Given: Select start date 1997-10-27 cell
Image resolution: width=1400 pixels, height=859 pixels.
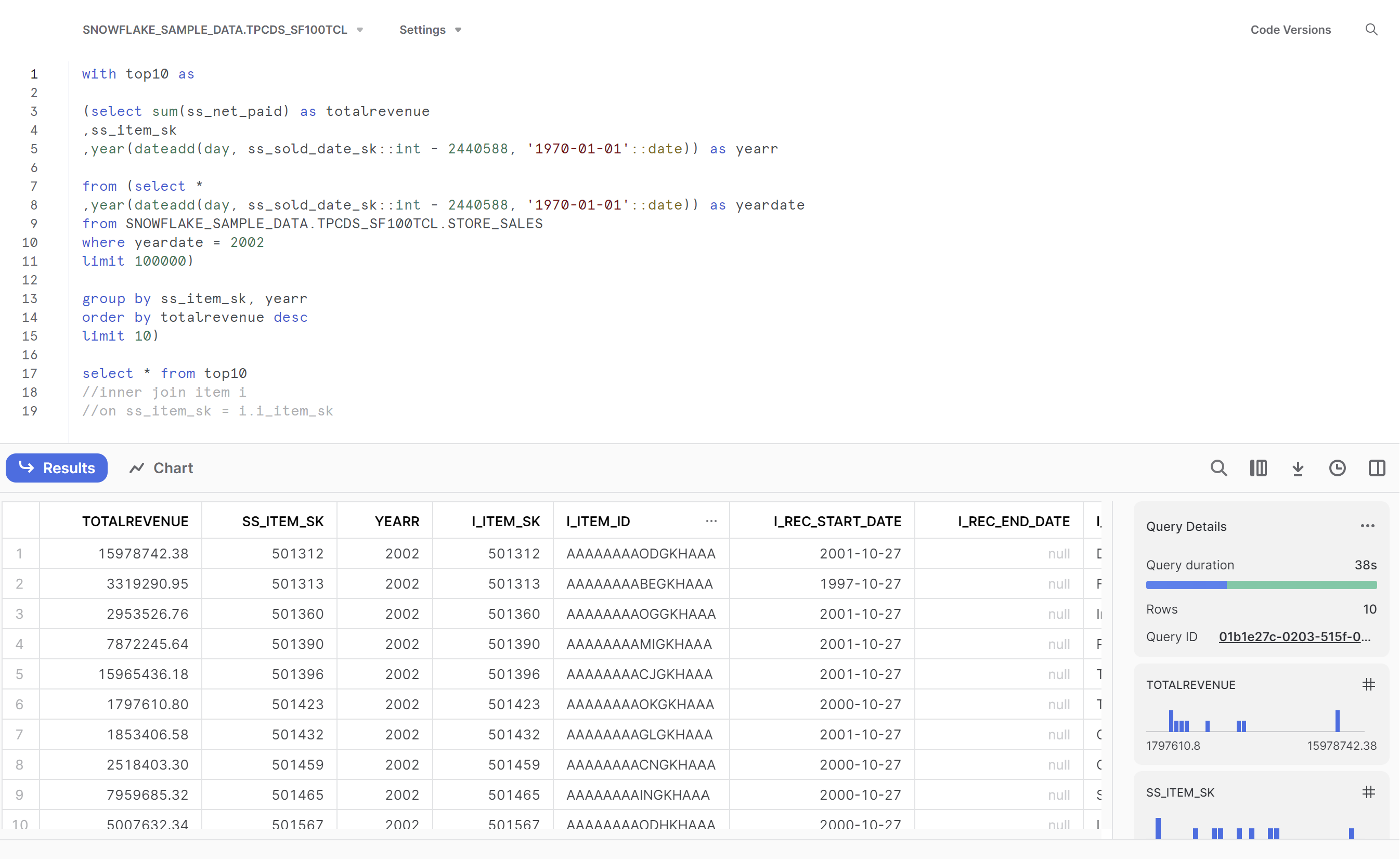Looking at the screenshot, I should [x=822, y=584].
